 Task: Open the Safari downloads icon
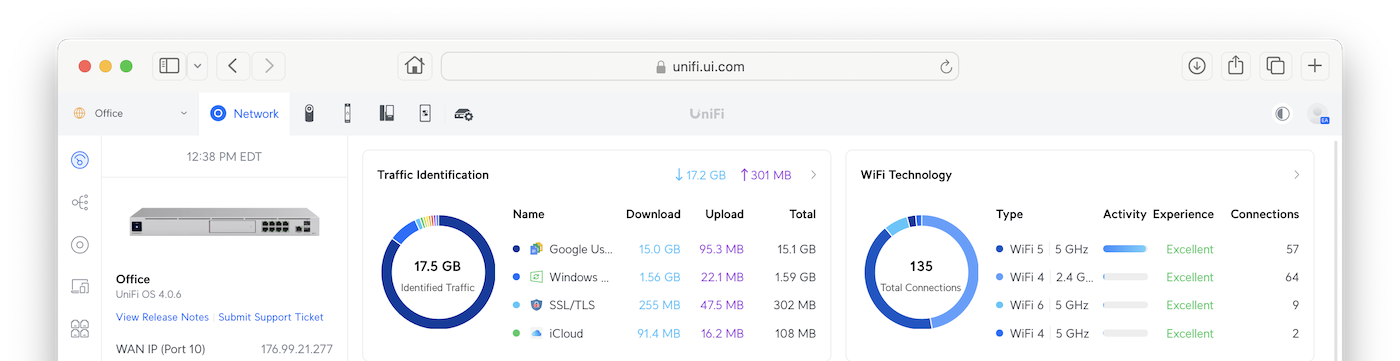pos(1197,66)
